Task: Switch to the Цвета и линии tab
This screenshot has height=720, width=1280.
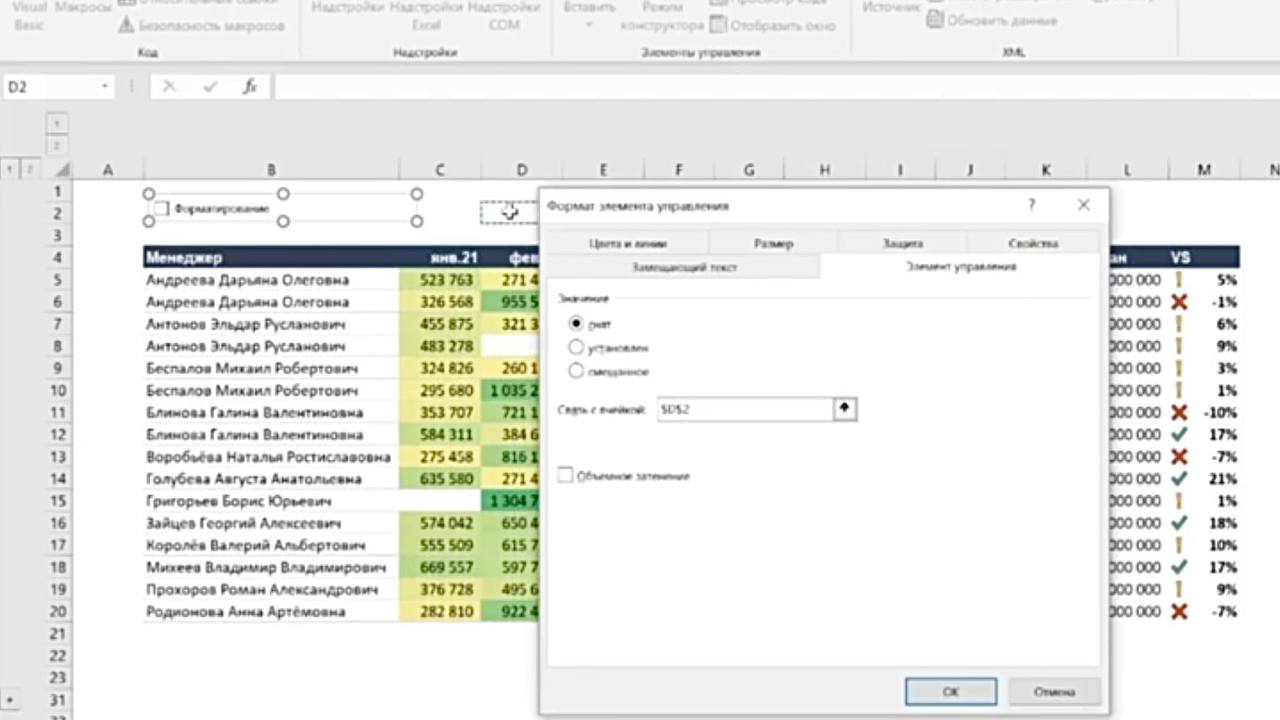Action: [628, 243]
